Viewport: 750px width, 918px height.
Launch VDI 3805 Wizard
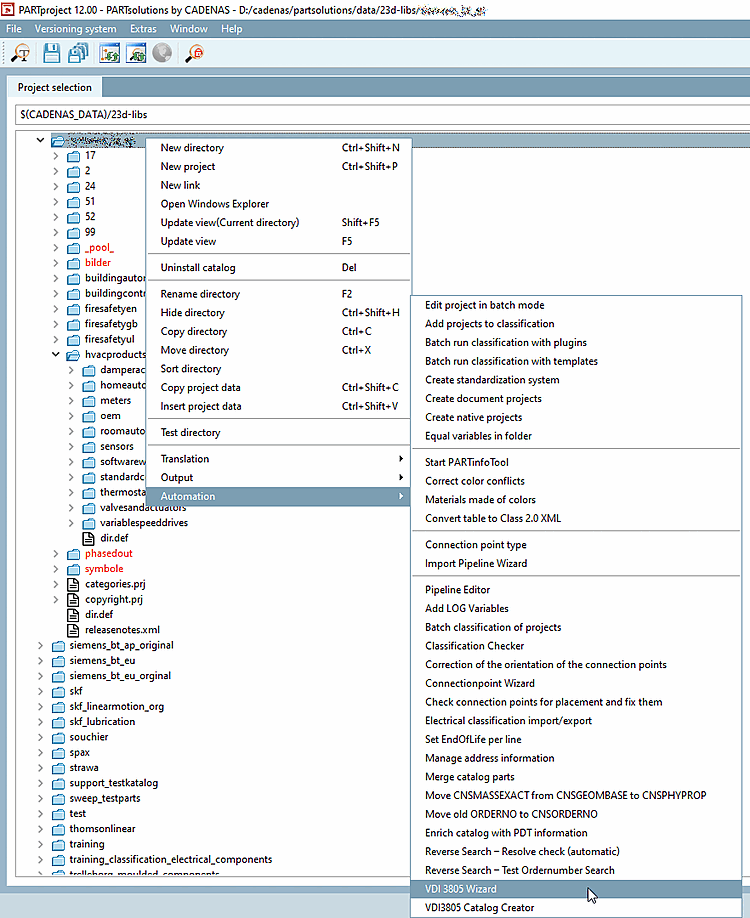[576, 889]
